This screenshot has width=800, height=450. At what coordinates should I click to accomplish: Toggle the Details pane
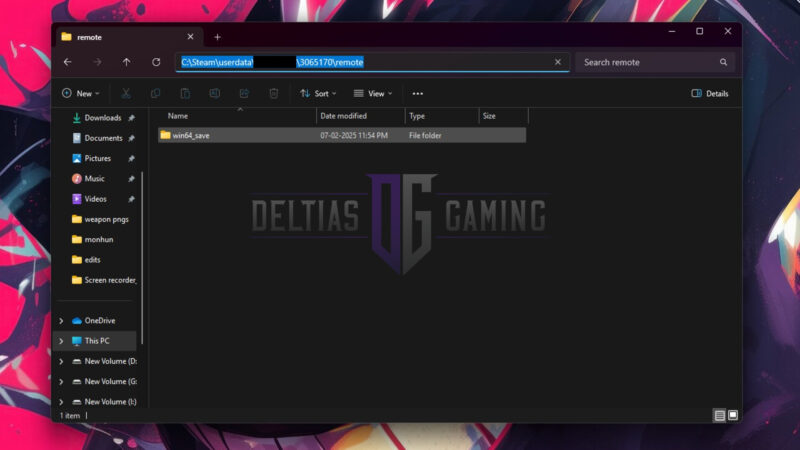pyautogui.click(x=710, y=93)
